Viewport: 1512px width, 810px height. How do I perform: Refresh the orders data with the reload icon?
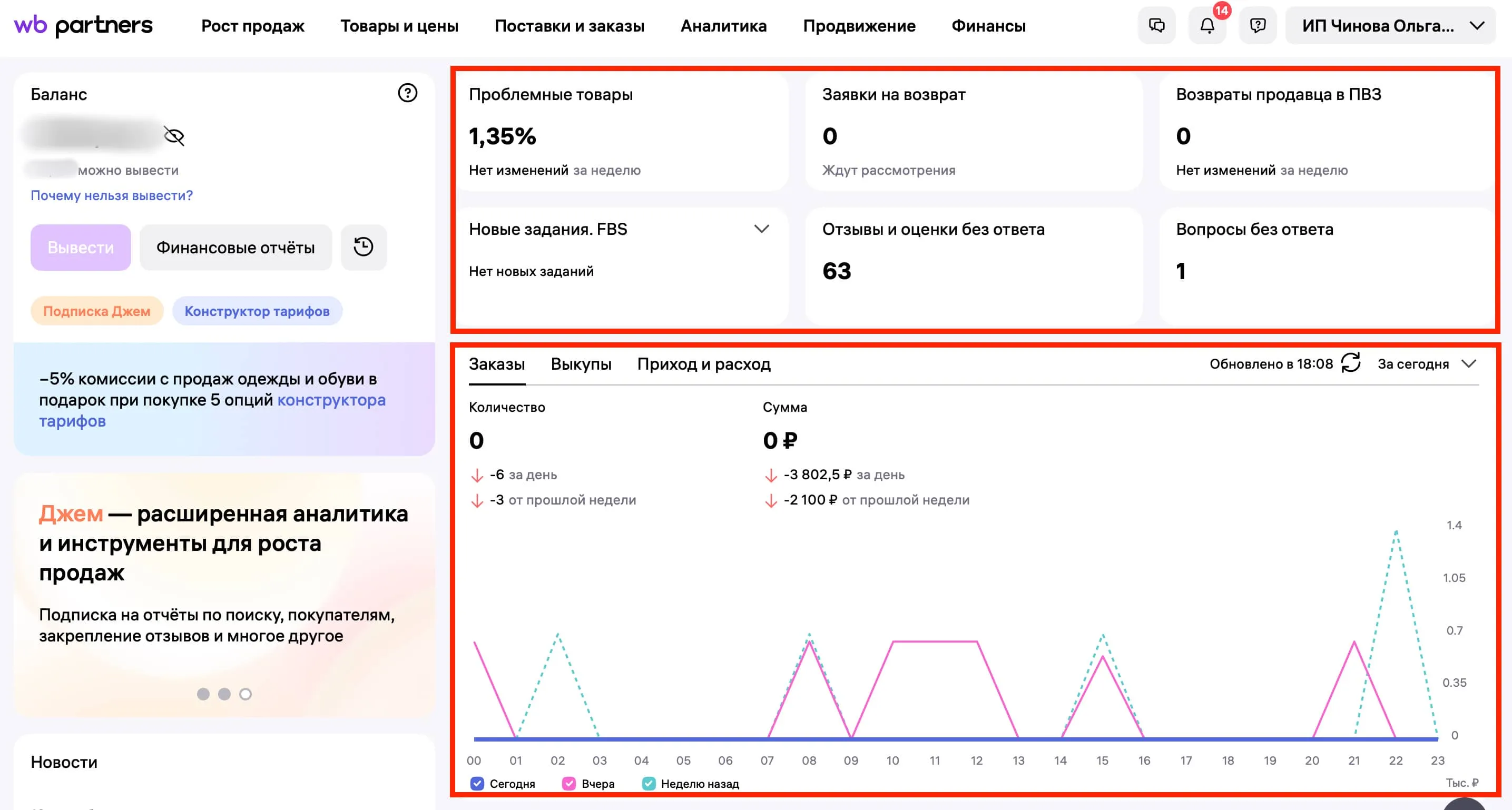click(x=1351, y=363)
